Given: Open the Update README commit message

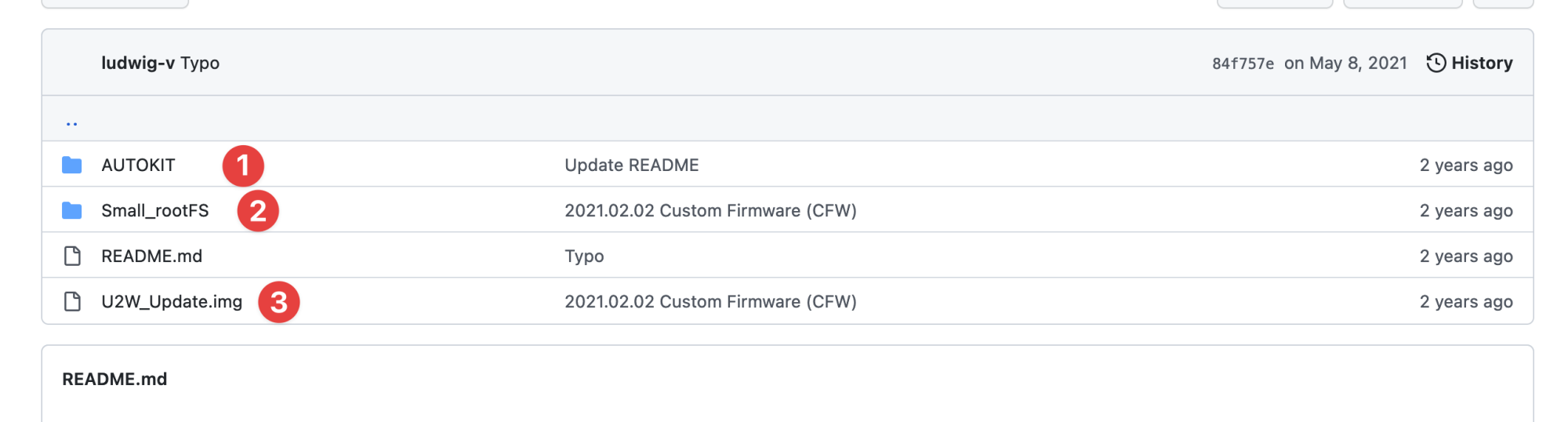Looking at the screenshot, I should [631, 165].
